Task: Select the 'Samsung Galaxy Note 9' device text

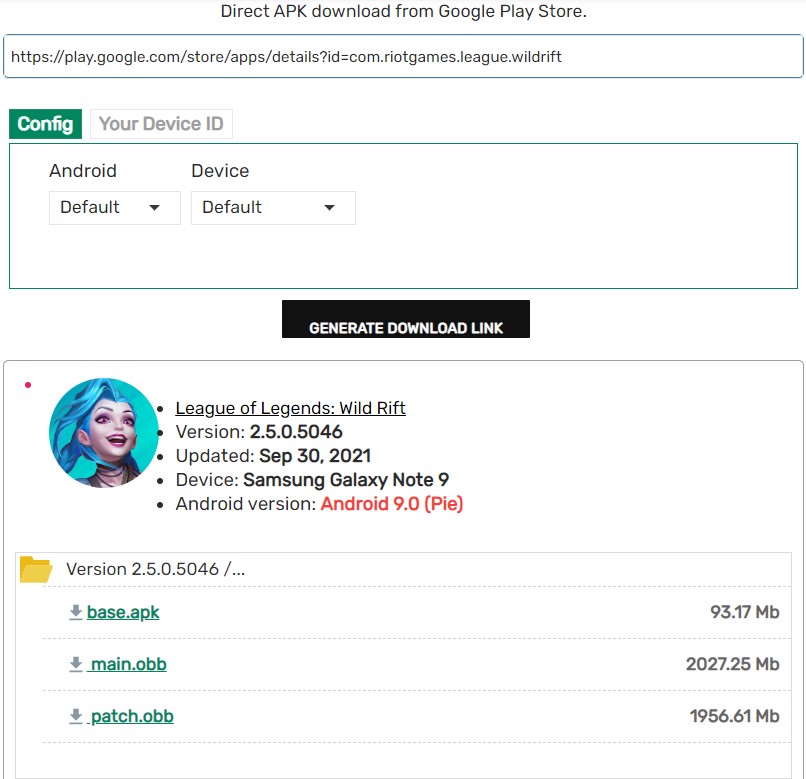Action: coord(346,480)
